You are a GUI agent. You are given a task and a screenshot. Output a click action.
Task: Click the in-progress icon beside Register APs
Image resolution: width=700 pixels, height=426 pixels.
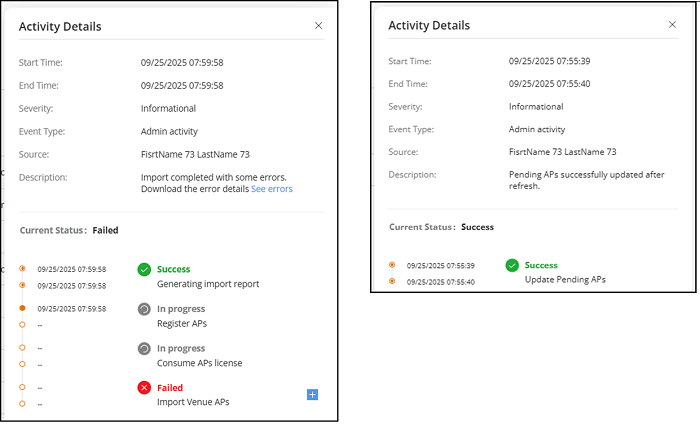[x=144, y=309]
